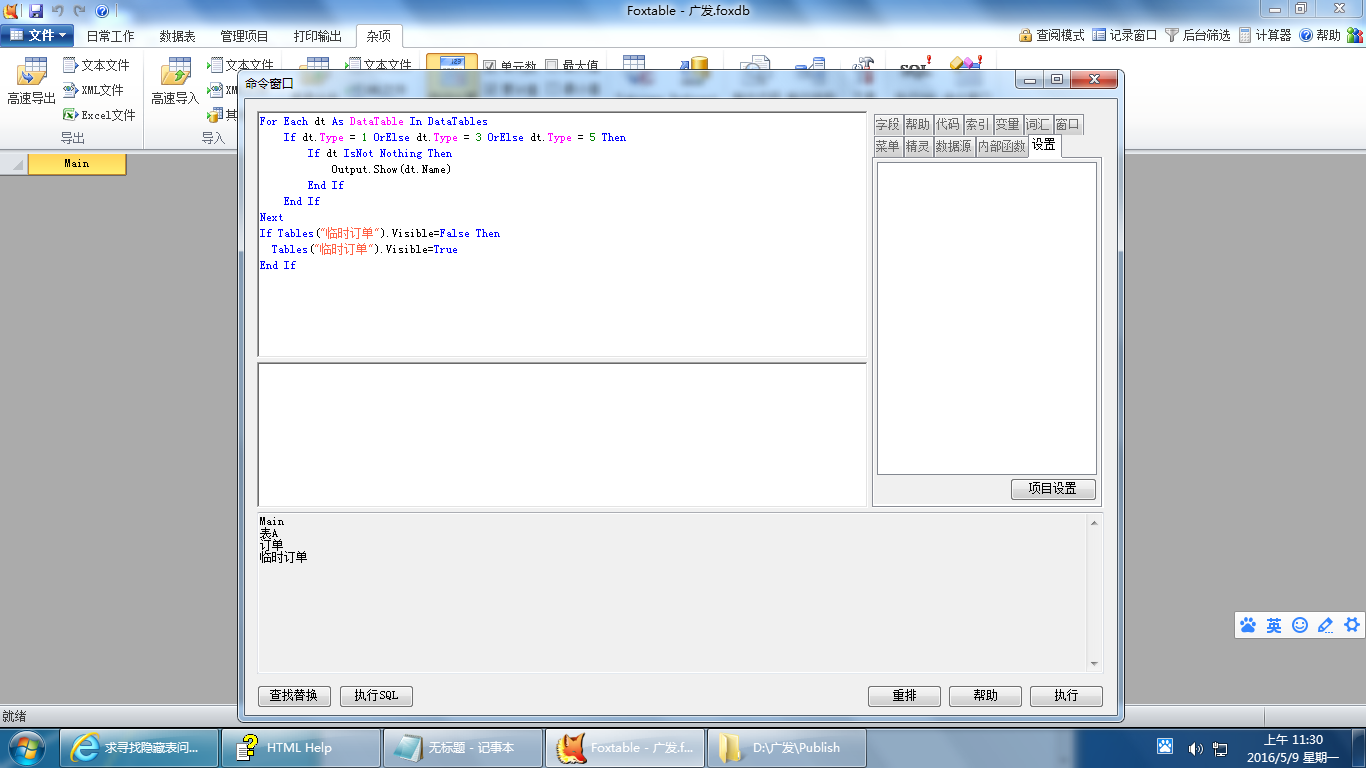Screen dimensions: 1366x768
Task: Export to 文本文件 in the 导出 group
Action: (96, 65)
